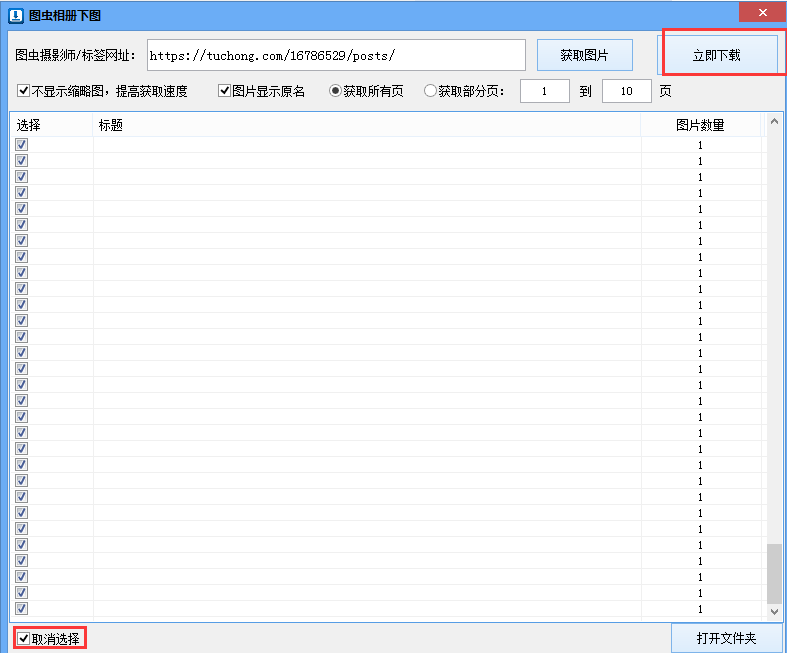This screenshot has height=653, width=787.
Task: Click the URL field containing the tuchong.com address
Action: pos(336,55)
